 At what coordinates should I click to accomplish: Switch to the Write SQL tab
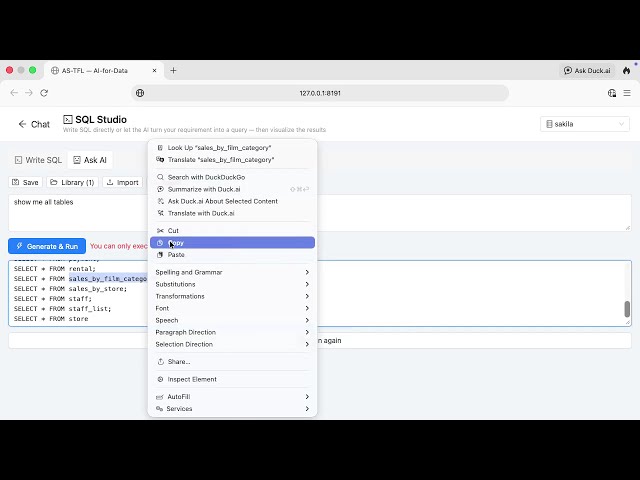point(38,160)
